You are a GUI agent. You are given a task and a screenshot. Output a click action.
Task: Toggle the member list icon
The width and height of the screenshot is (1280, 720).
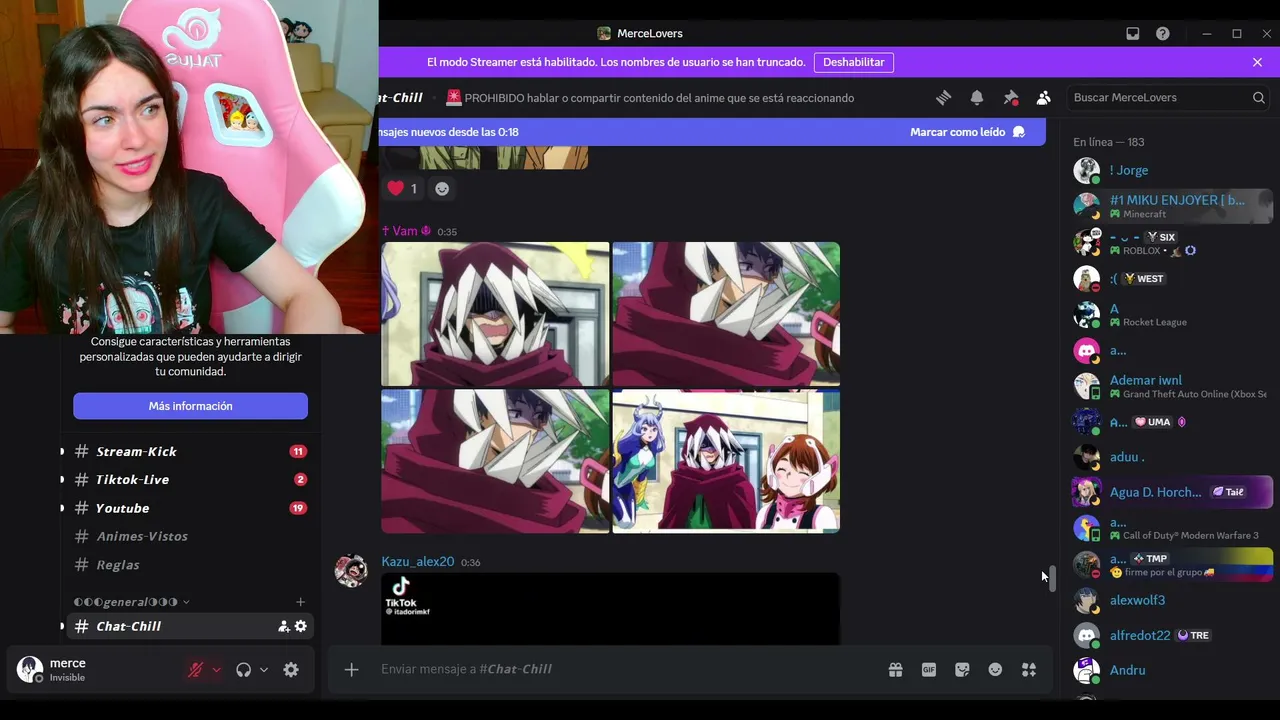(1044, 98)
